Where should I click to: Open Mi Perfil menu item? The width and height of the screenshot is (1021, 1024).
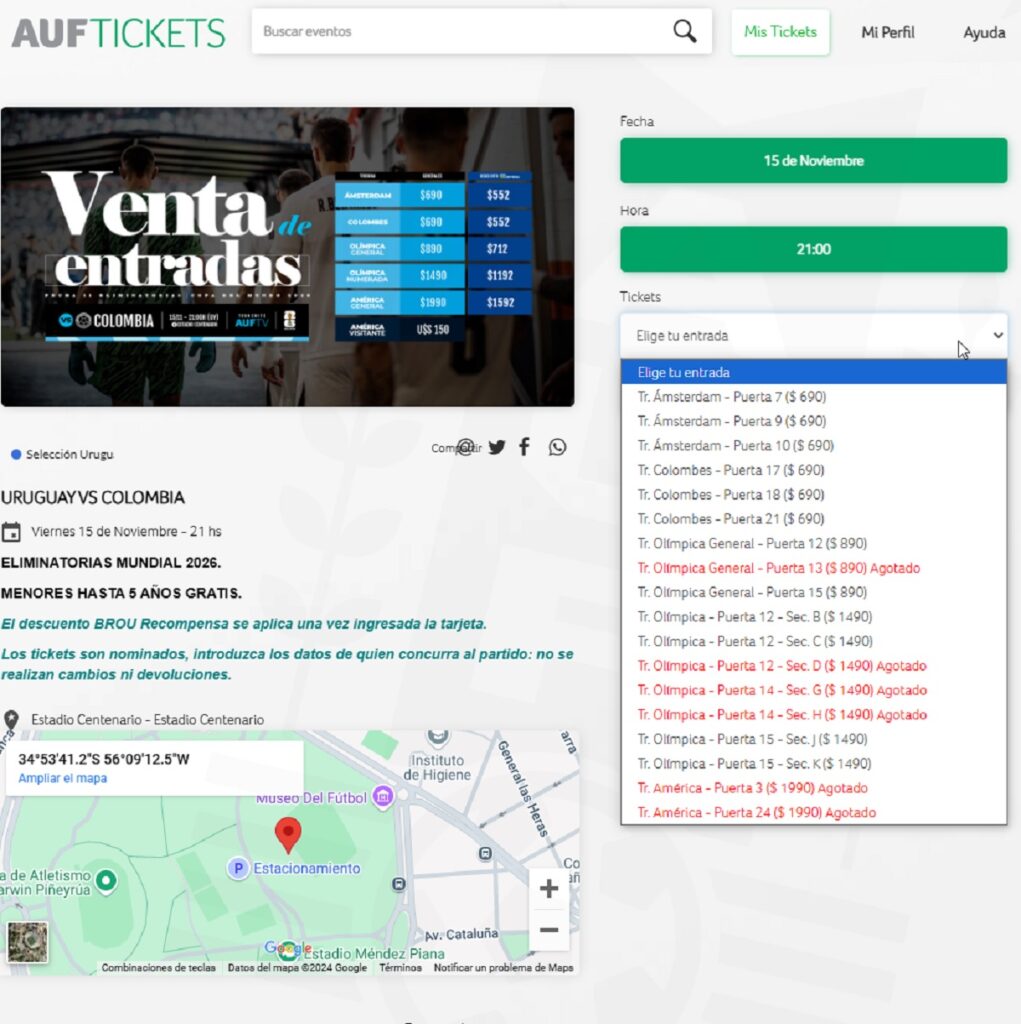click(x=887, y=33)
